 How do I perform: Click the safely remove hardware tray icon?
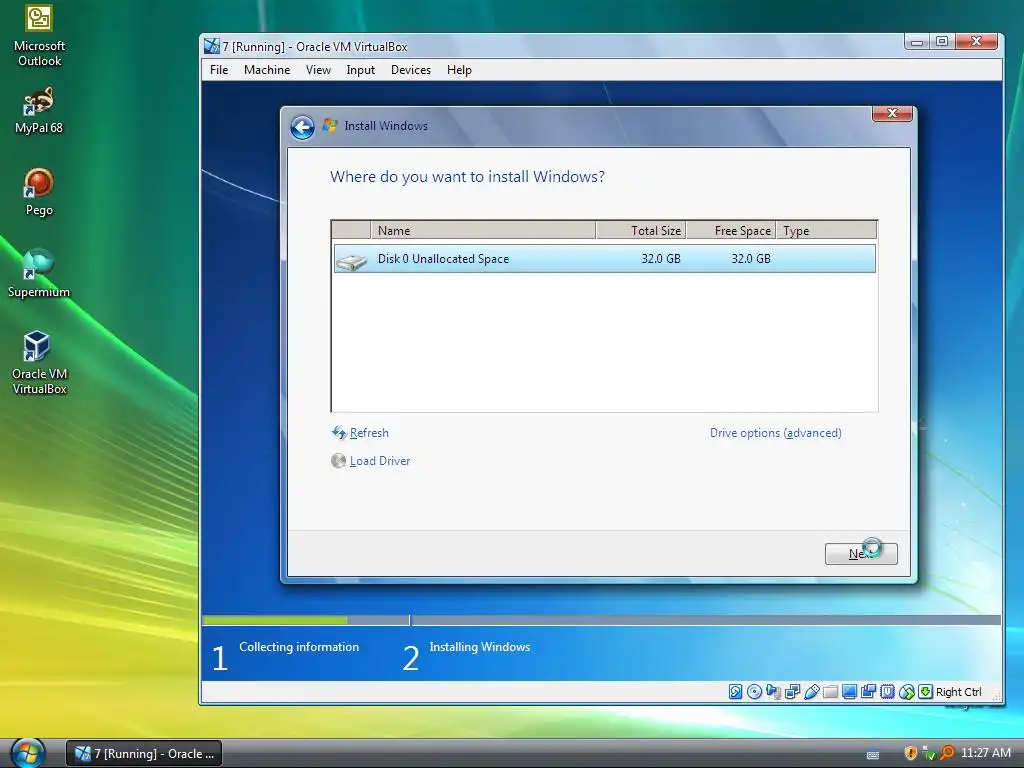929,753
